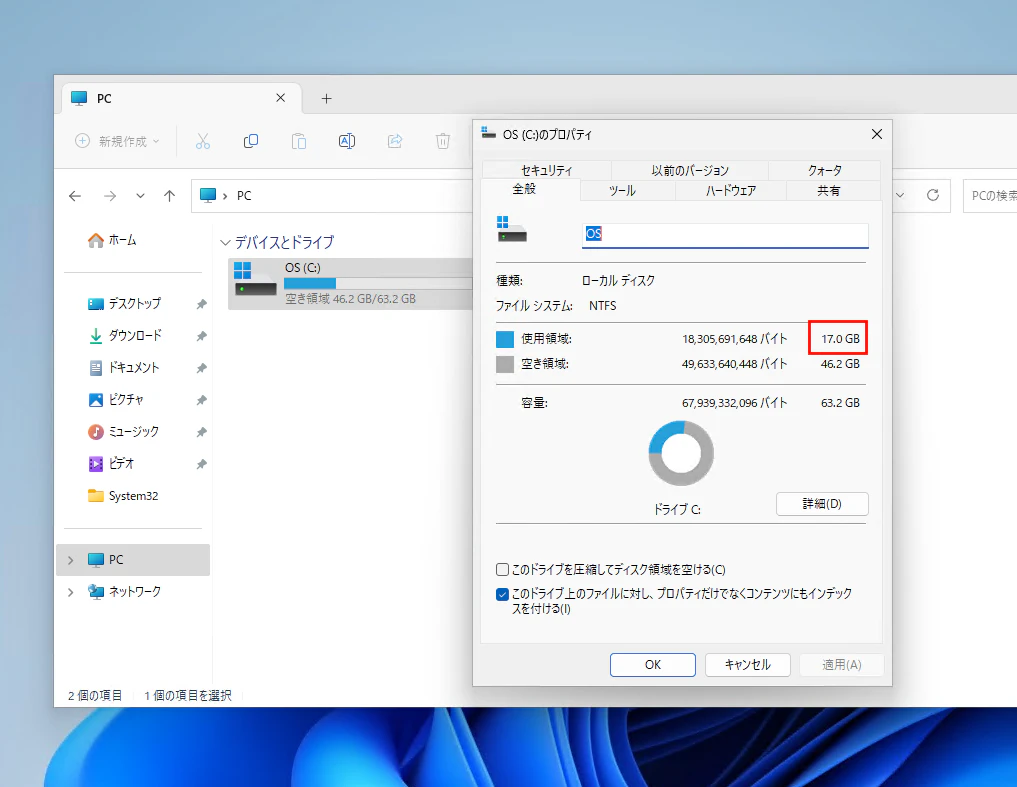
Task: Click OK in the properties dialog
Action: pyautogui.click(x=652, y=665)
